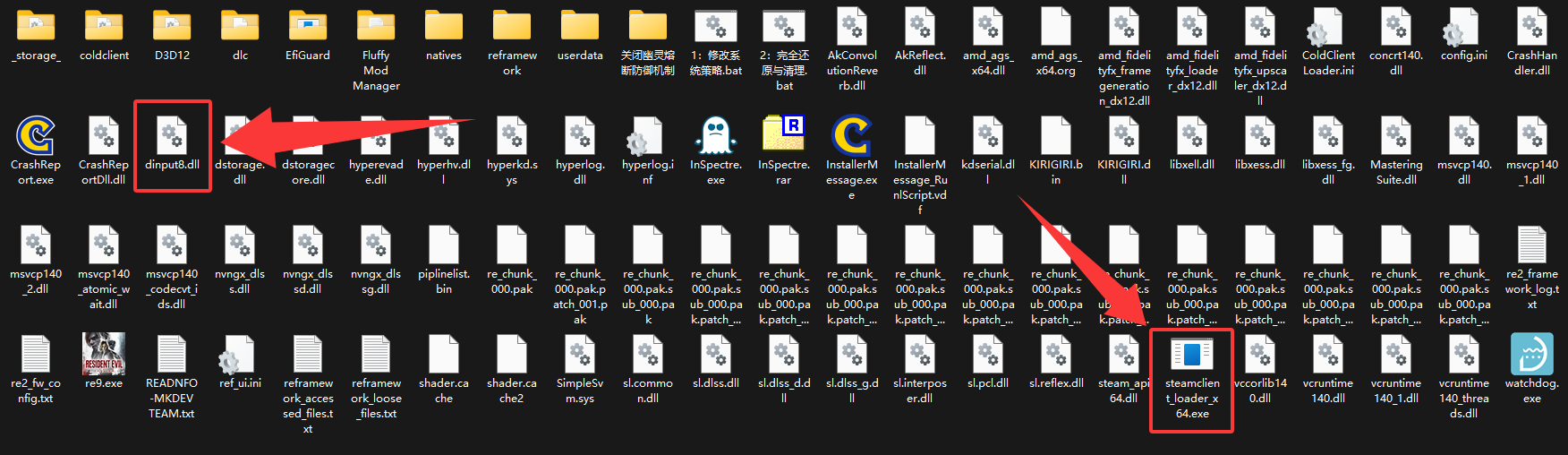Select the KIRIGIRI.bin file

(x=1055, y=137)
